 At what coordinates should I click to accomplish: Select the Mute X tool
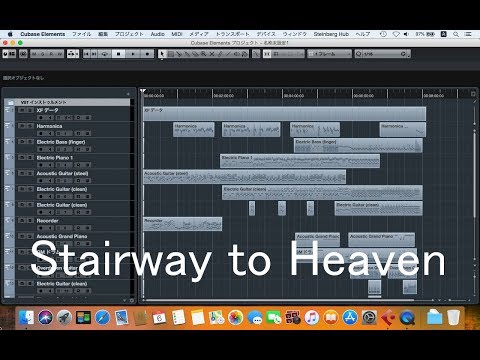click(212, 54)
